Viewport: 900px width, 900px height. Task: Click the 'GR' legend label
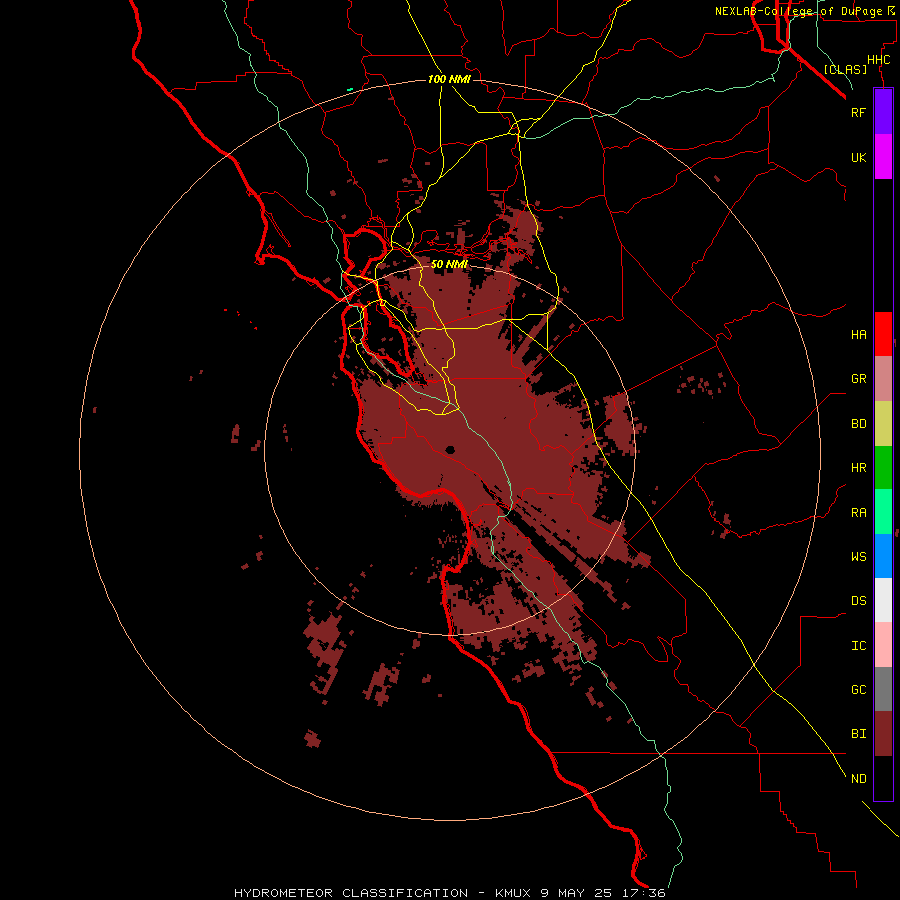tap(858, 379)
